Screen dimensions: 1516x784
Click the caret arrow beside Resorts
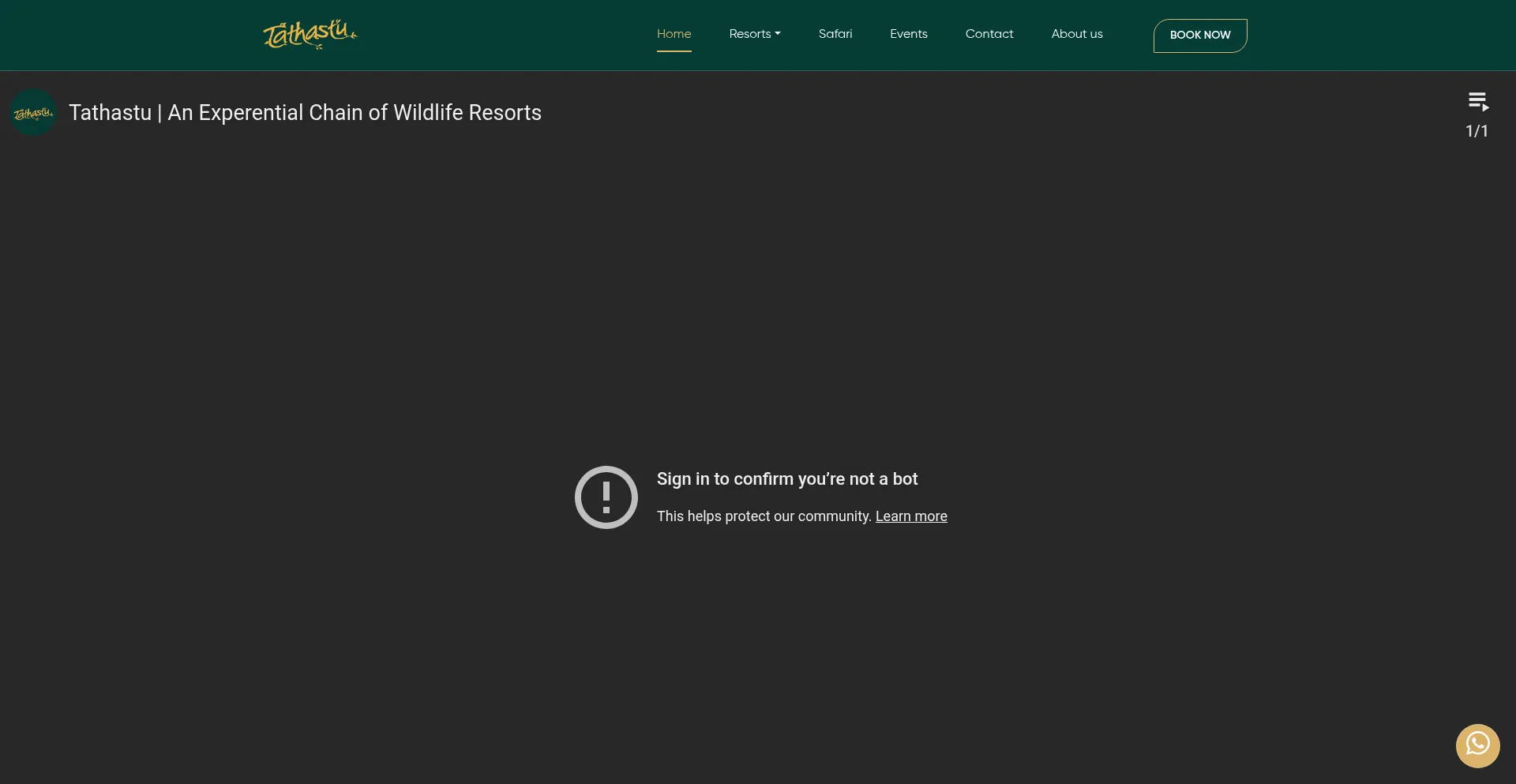(778, 34)
